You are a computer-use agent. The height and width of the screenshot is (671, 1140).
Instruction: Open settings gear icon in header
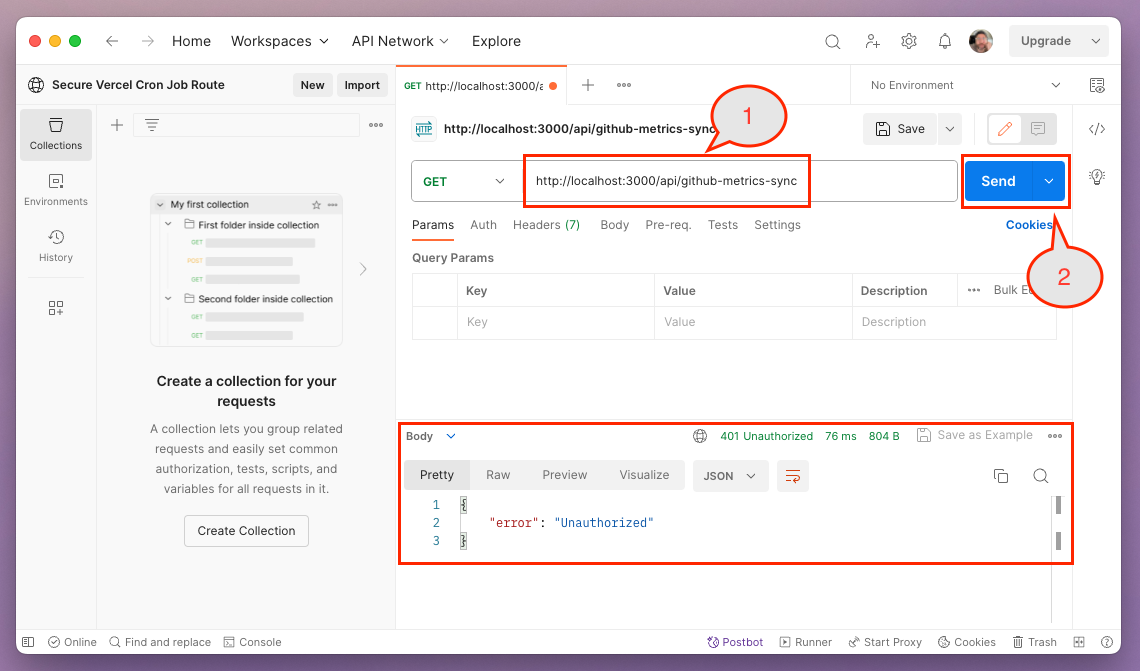pos(908,41)
